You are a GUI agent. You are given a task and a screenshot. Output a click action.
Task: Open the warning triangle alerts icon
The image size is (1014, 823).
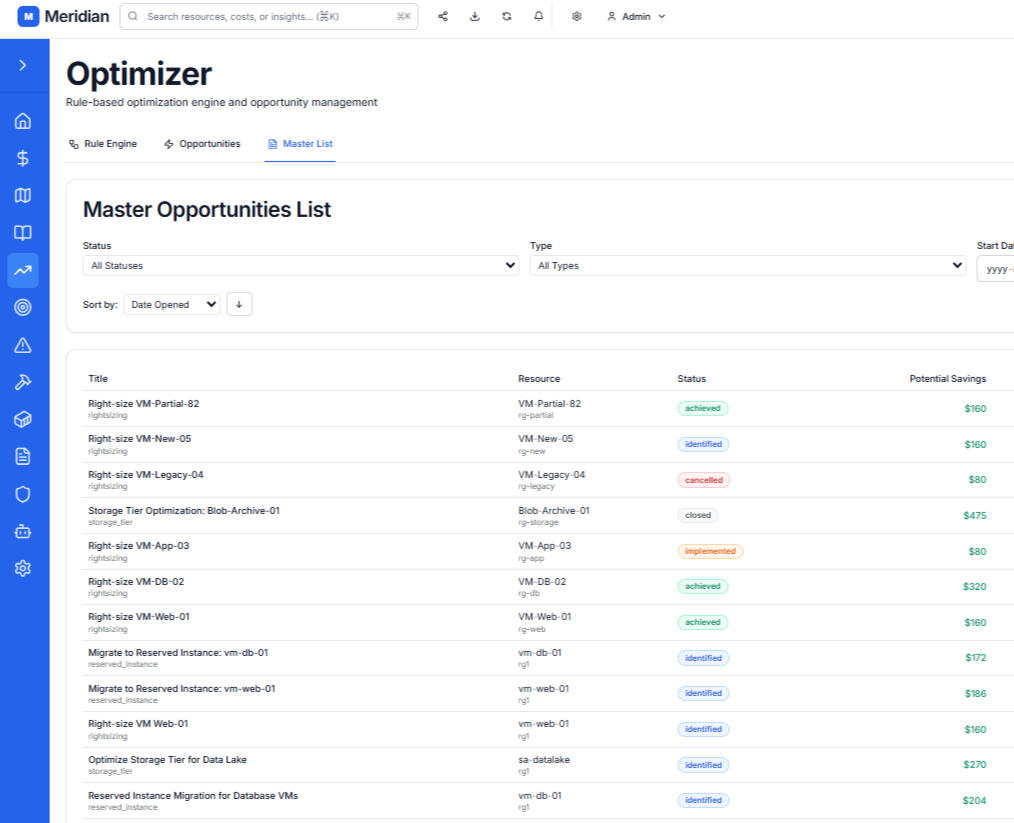[23, 345]
